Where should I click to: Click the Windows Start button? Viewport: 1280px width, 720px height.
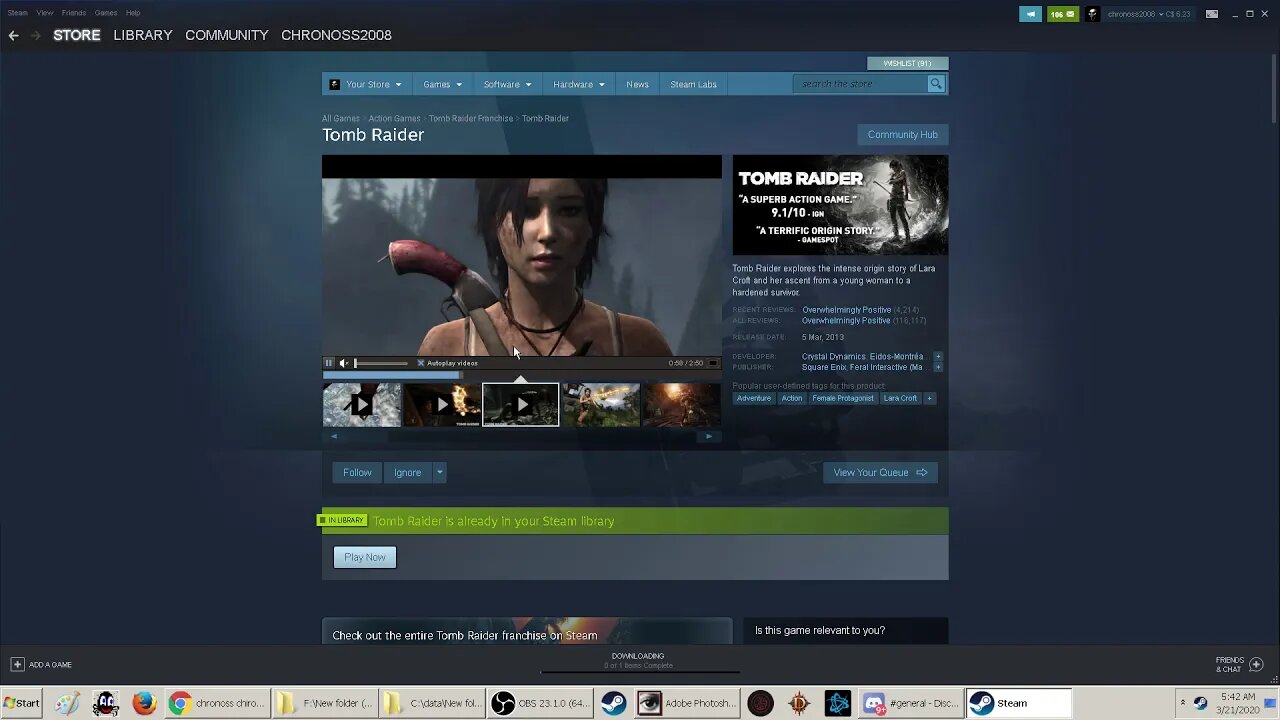click(21, 703)
